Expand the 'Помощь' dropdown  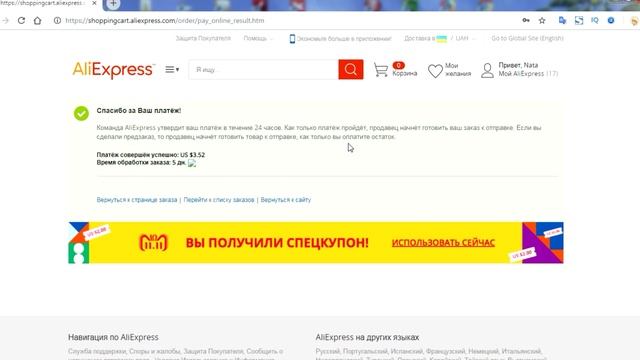point(258,38)
